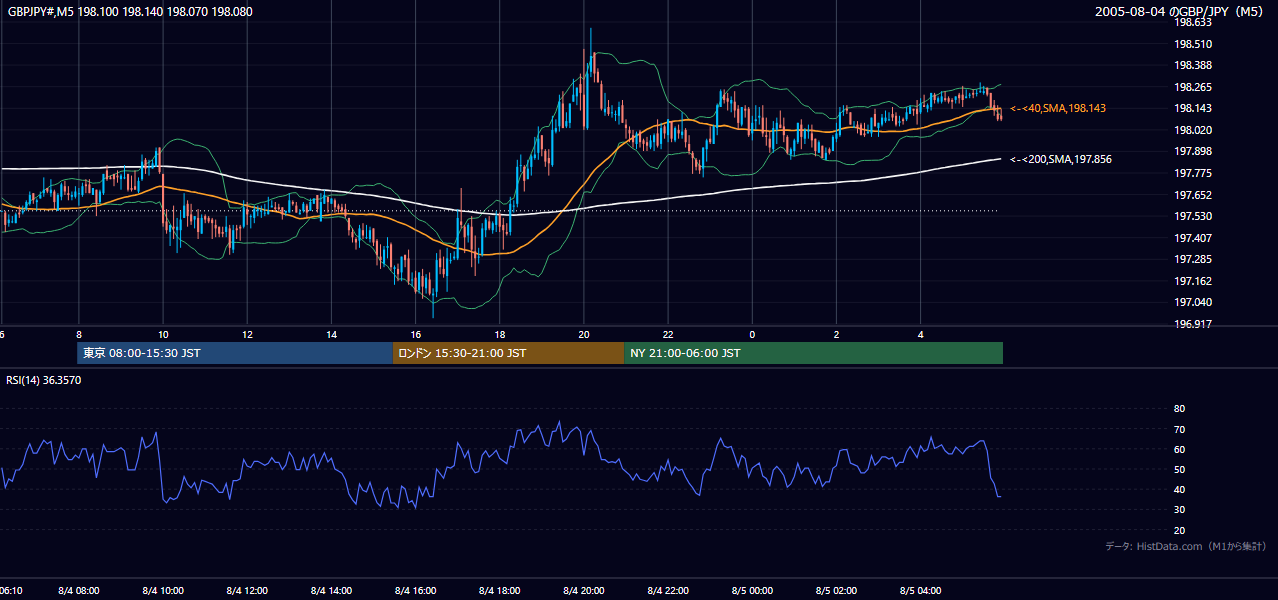
Task: Click the 198.265 price axis label
Action: (x=1193, y=87)
